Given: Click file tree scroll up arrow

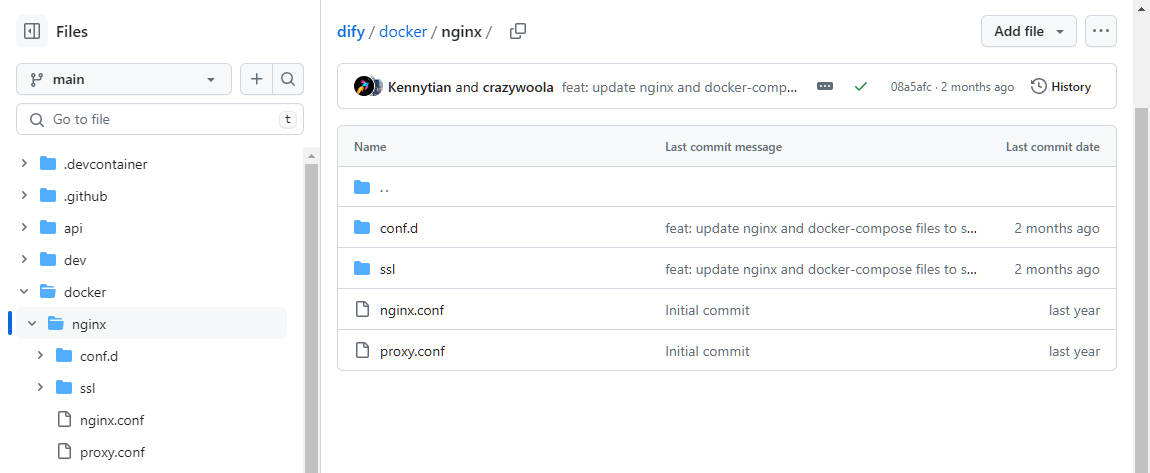Looking at the screenshot, I should pyautogui.click(x=311, y=155).
